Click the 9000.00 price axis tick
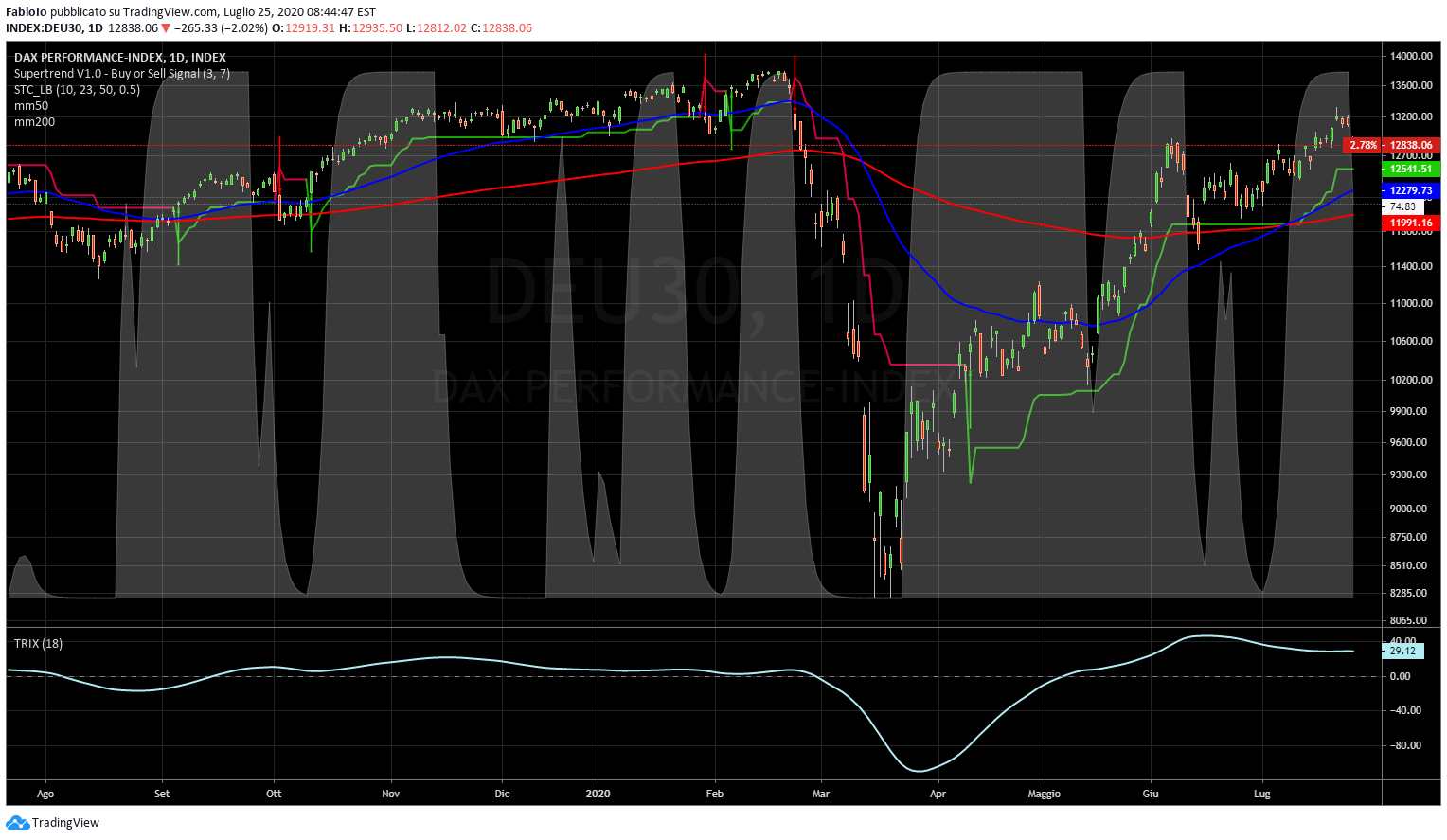The height and width of the screenshot is (840, 1447). coord(1408,509)
